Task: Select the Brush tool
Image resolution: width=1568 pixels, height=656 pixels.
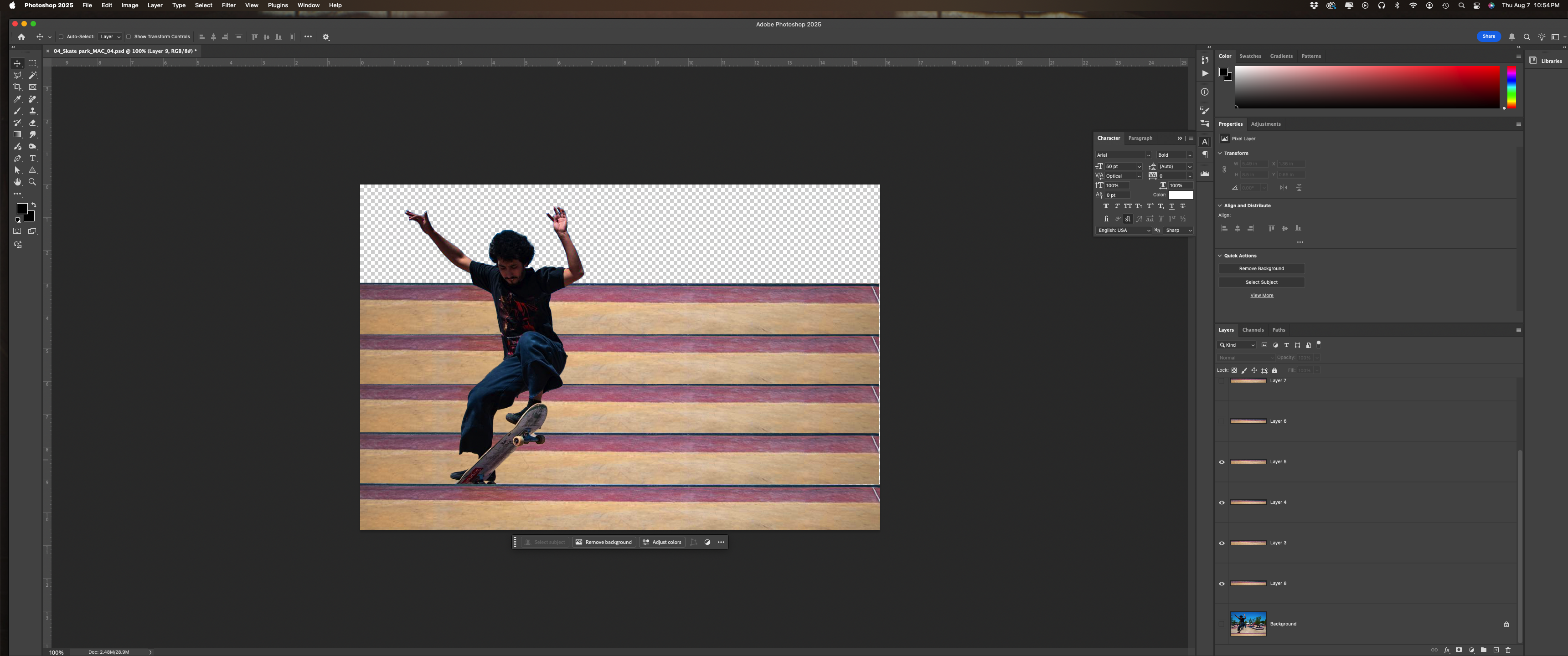Action: tap(18, 111)
